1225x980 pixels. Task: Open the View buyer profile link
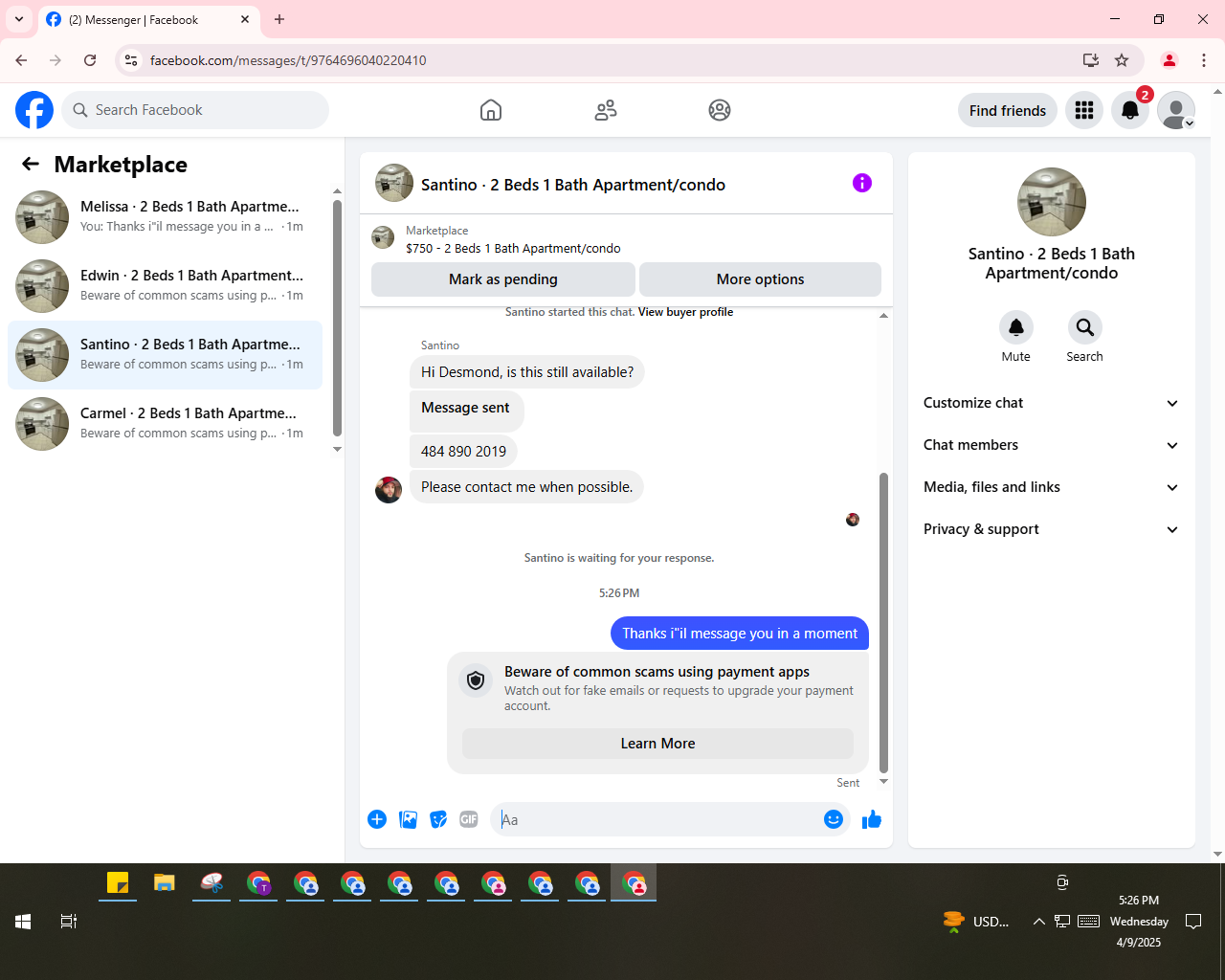pyautogui.click(x=685, y=312)
